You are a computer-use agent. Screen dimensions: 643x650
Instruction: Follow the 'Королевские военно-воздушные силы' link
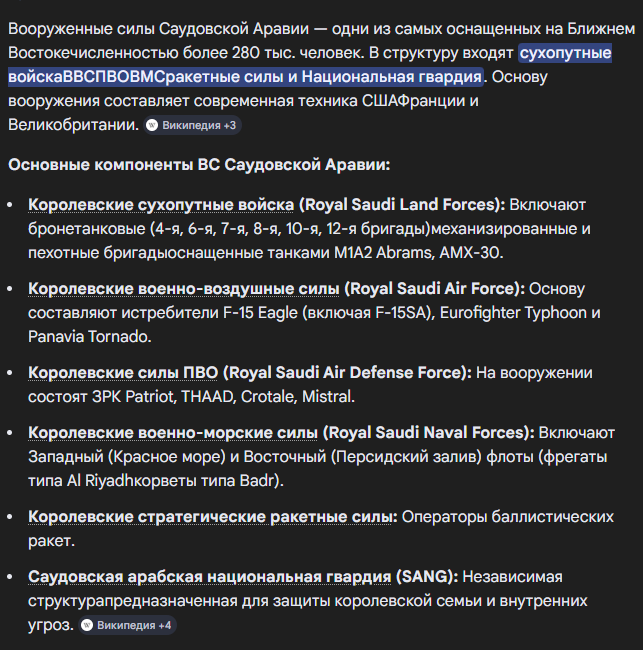point(183,288)
